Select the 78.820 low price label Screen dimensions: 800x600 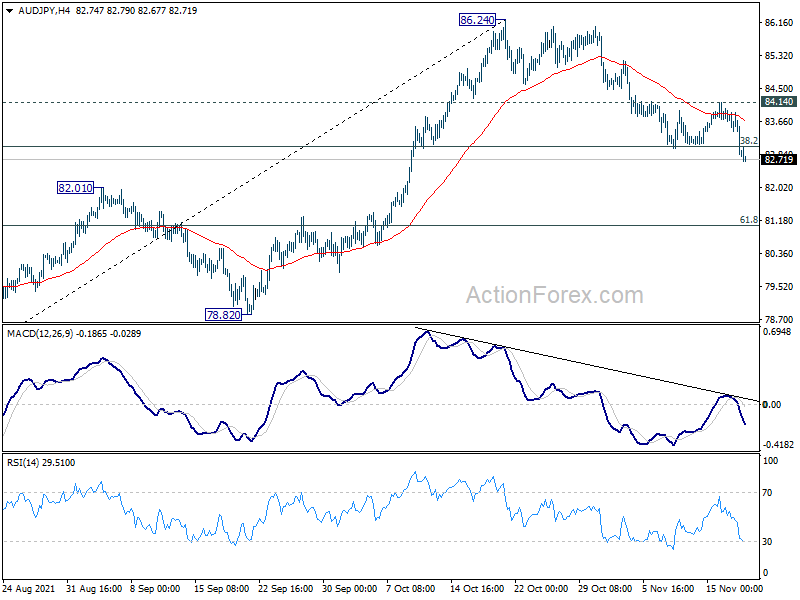(x=223, y=315)
